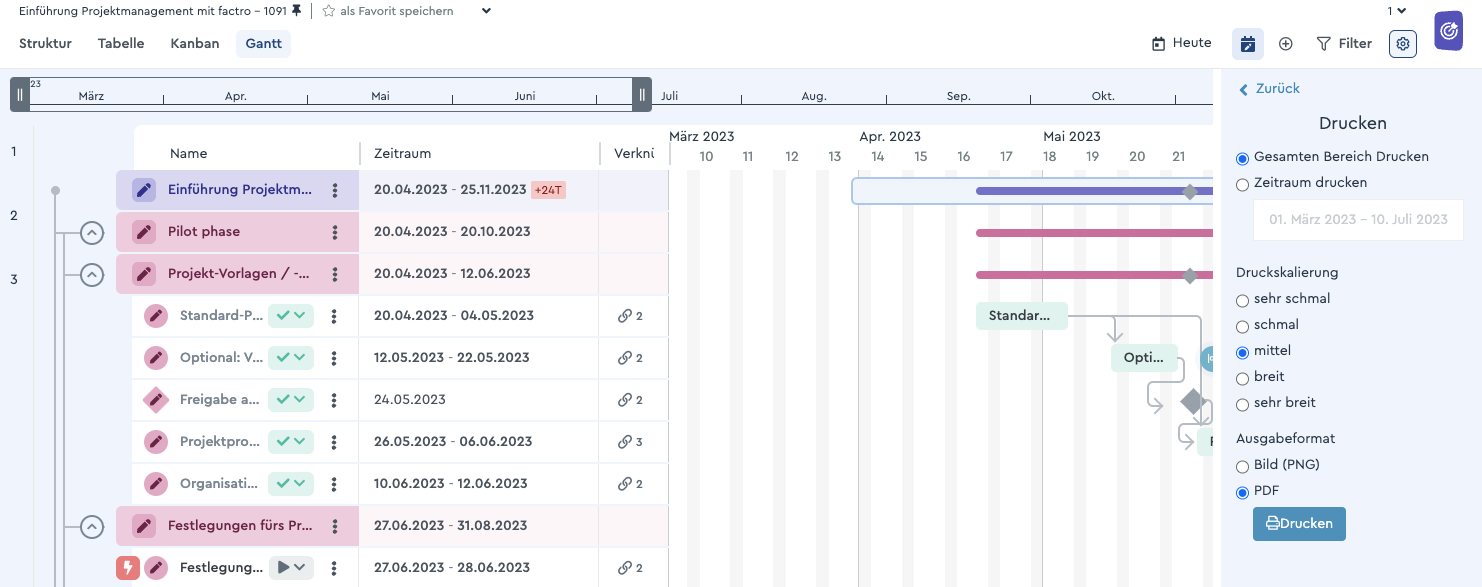Collapse the Projekt-Vorlagen tree node

[x=92, y=274]
